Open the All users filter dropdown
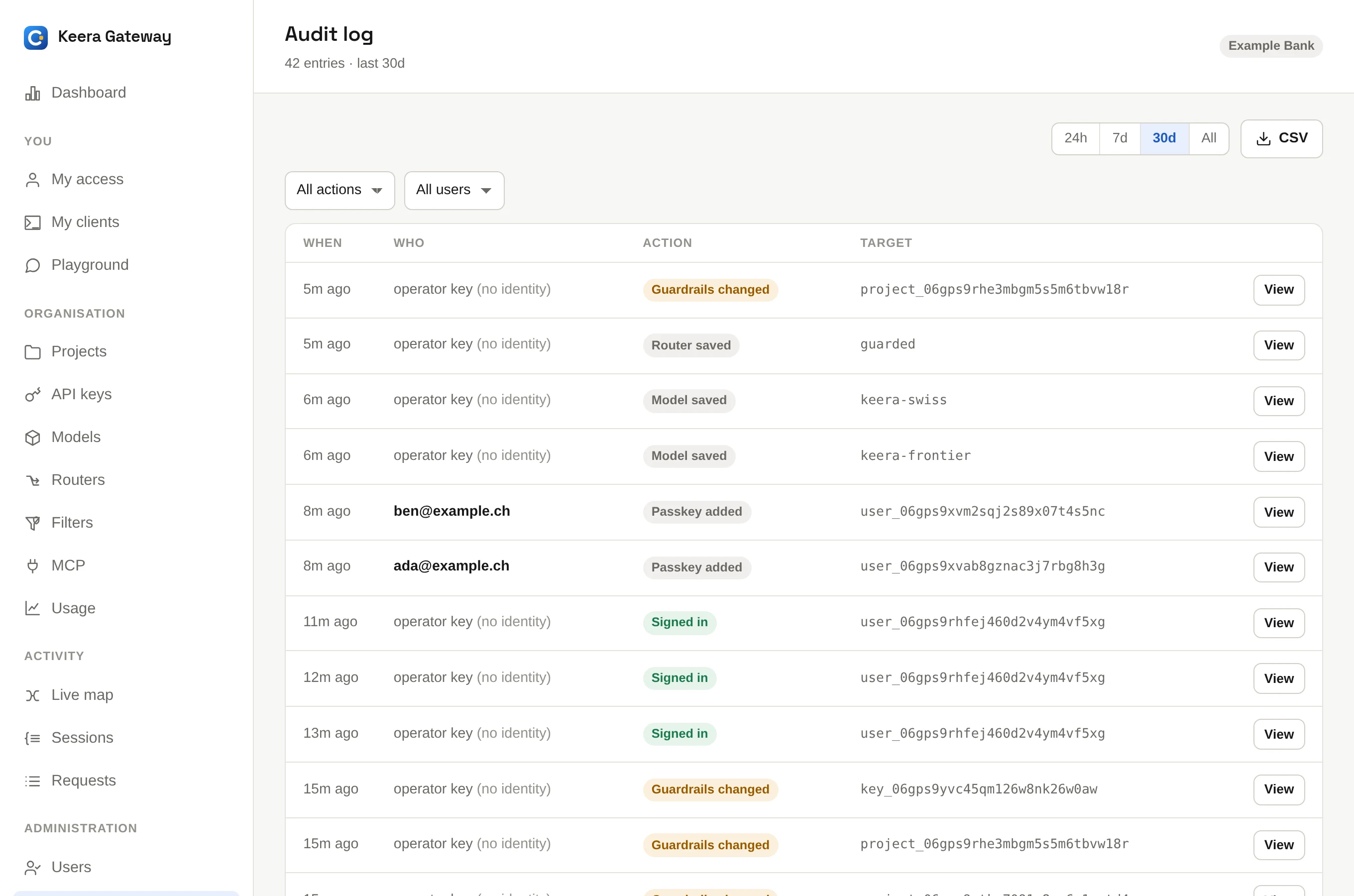This screenshot has width=1354, height=896. [x=453, y=190]
